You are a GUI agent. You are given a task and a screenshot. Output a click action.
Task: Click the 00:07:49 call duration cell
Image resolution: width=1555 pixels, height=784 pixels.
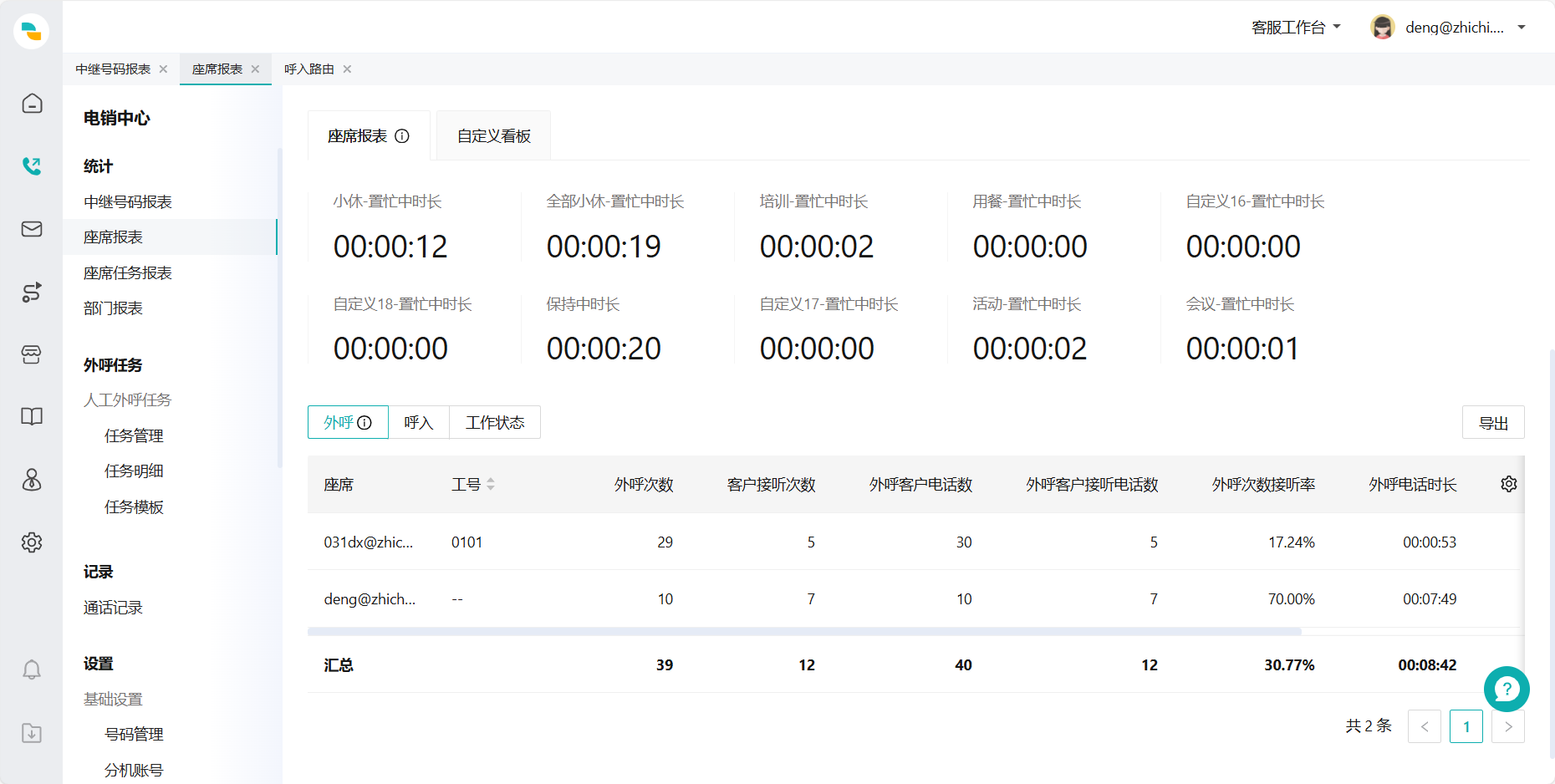[1430, 599]
